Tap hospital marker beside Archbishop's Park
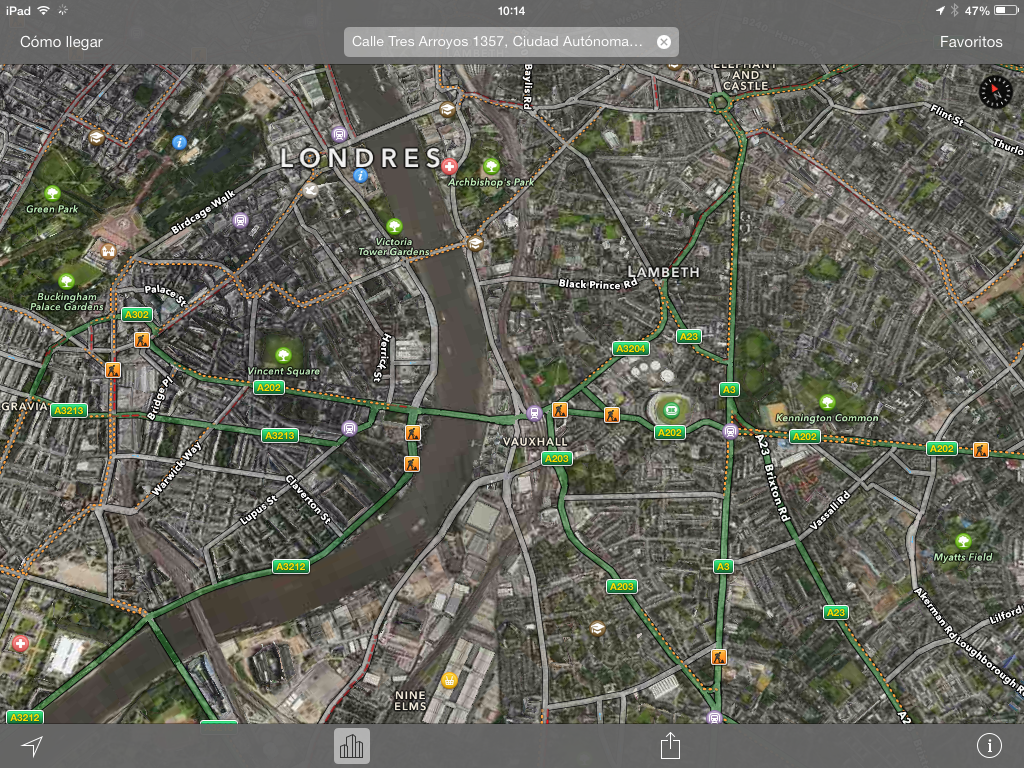Screen dimensions: 1024x768 tap(449, 167)
